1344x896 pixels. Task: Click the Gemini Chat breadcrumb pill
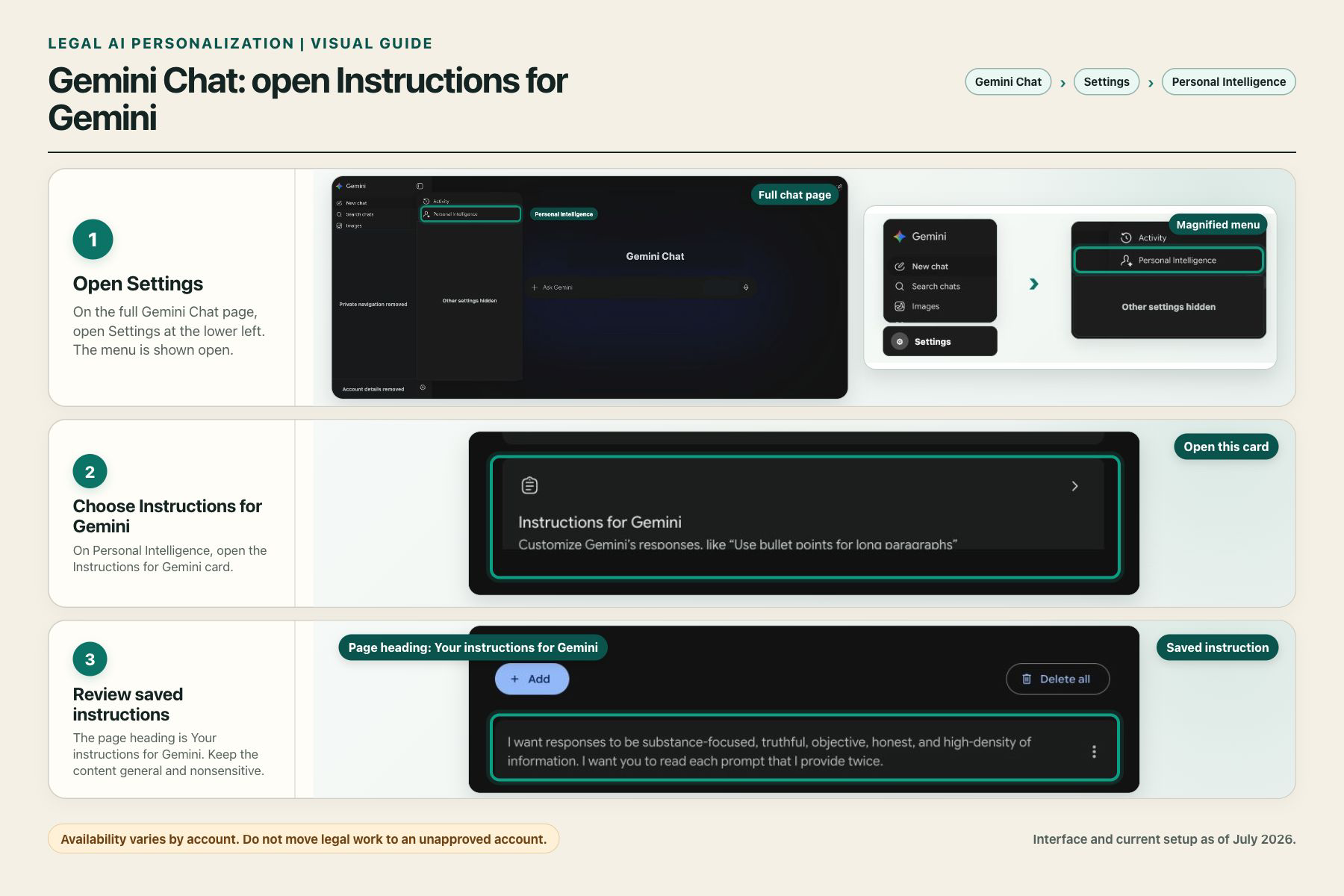click(1008, 82)
